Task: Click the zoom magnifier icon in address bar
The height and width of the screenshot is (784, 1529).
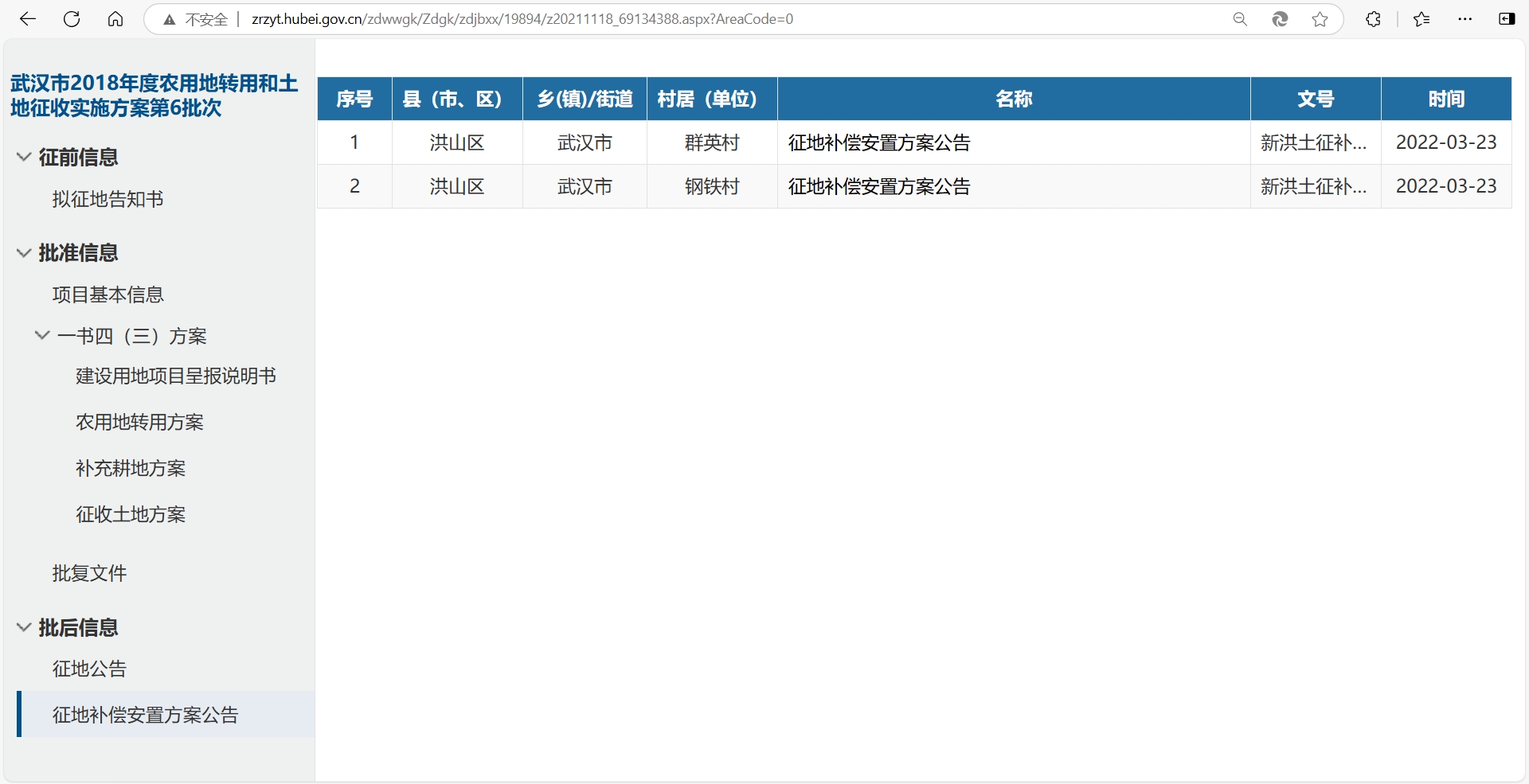Action: coord(1240,19)
